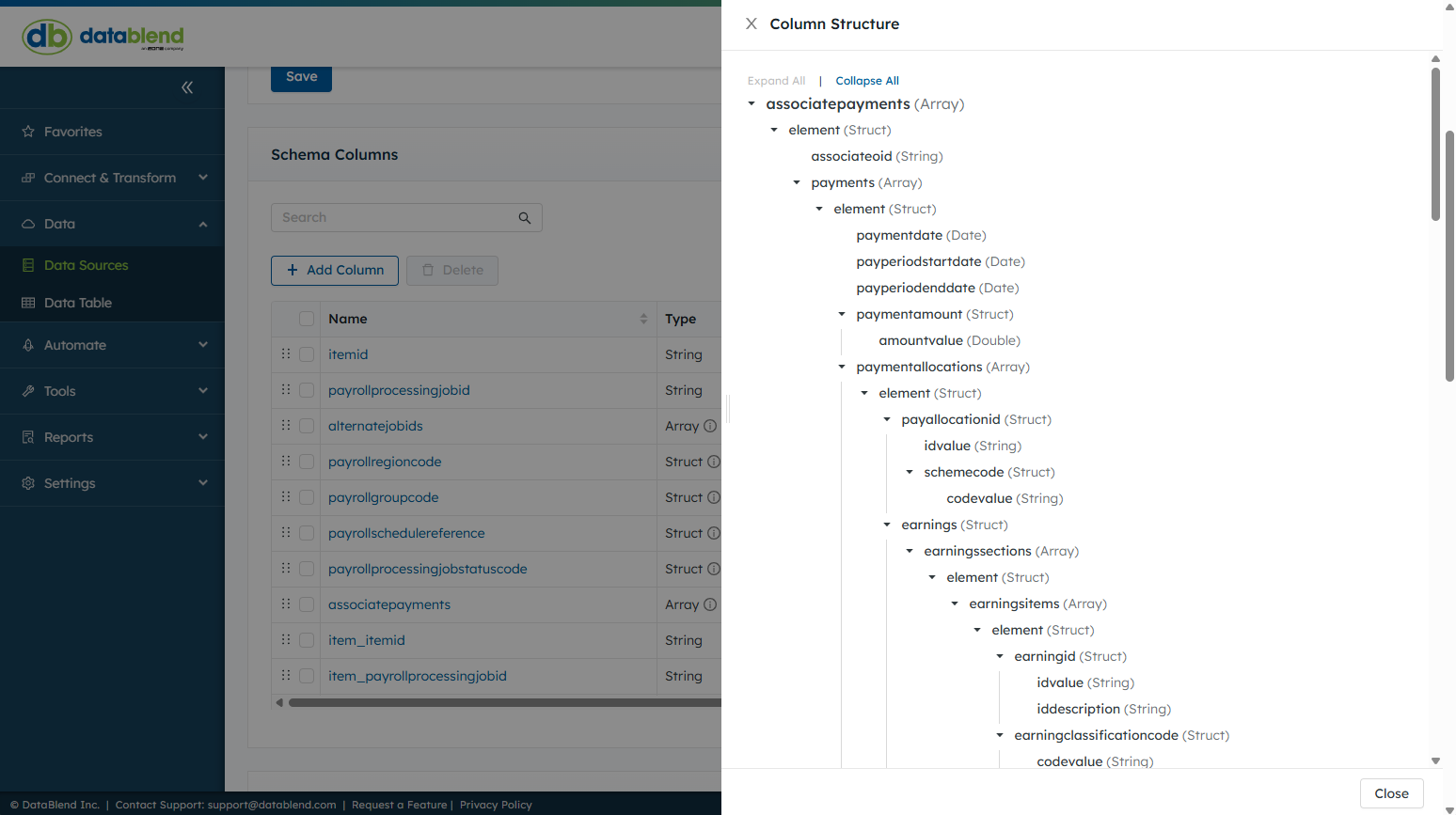Click the DataBlend logo
1456x815 pixels.
pyautogui.click(x=103, y=37)
